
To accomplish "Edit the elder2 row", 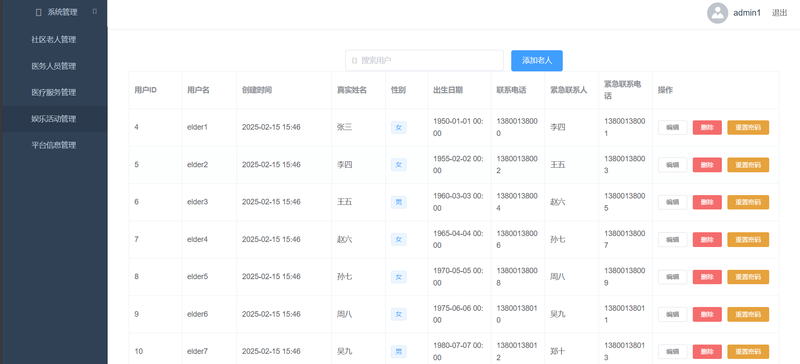I will click(x=672, y=165).
